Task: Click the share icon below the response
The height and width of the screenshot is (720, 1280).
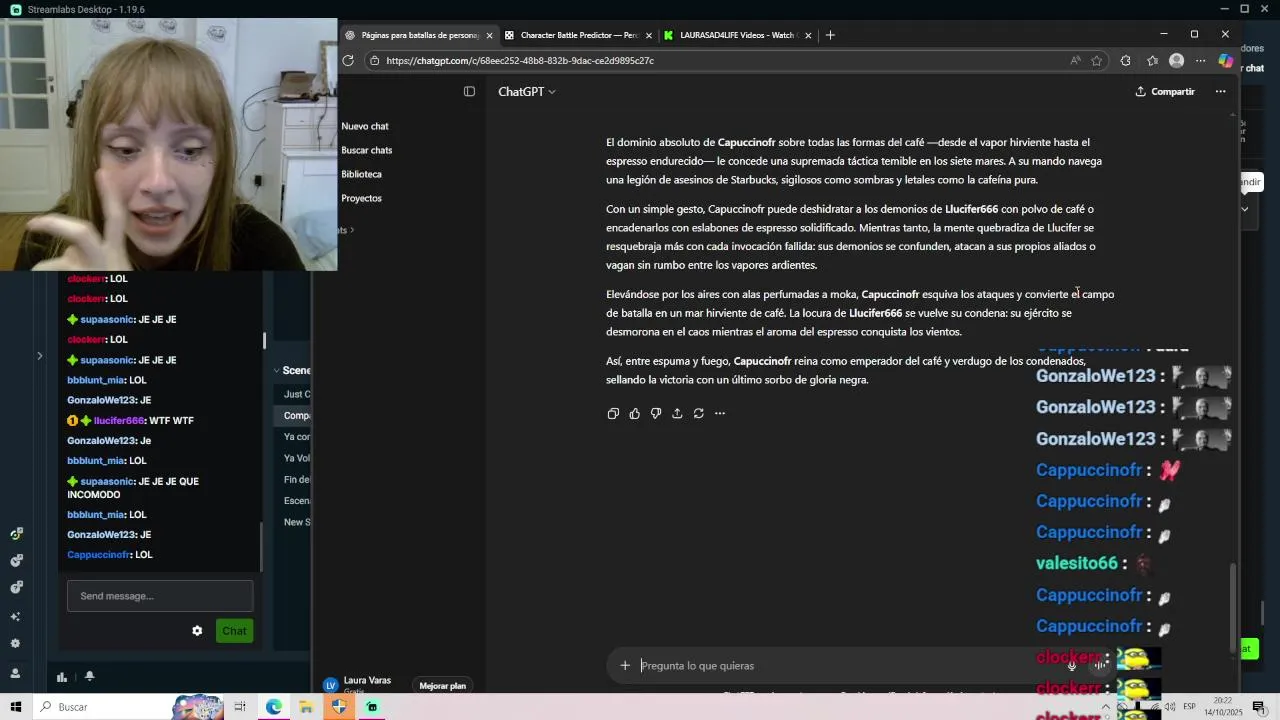Action: [677, 413]
